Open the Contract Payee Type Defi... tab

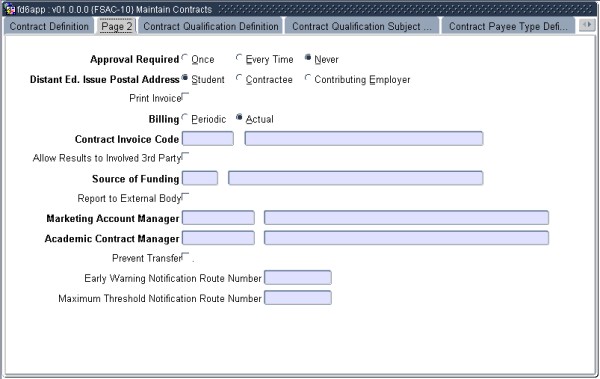click(x=508, y=26)
